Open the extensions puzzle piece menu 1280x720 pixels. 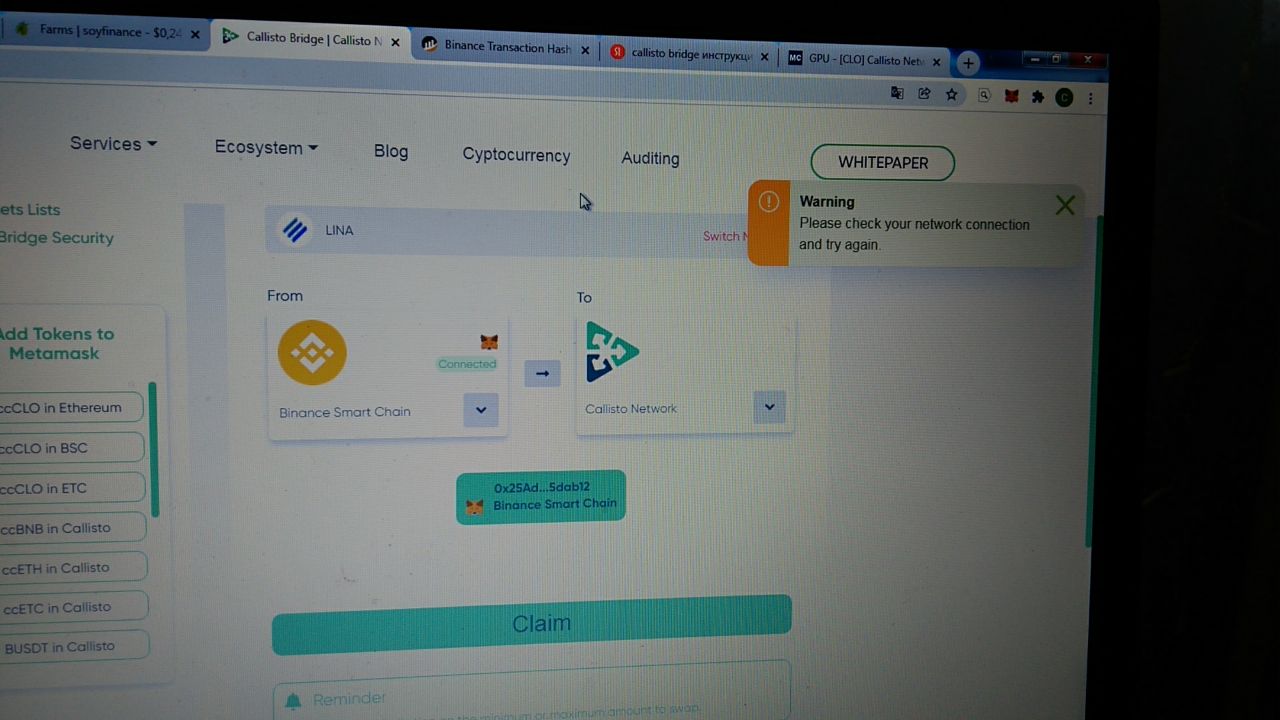point(1038,97)
